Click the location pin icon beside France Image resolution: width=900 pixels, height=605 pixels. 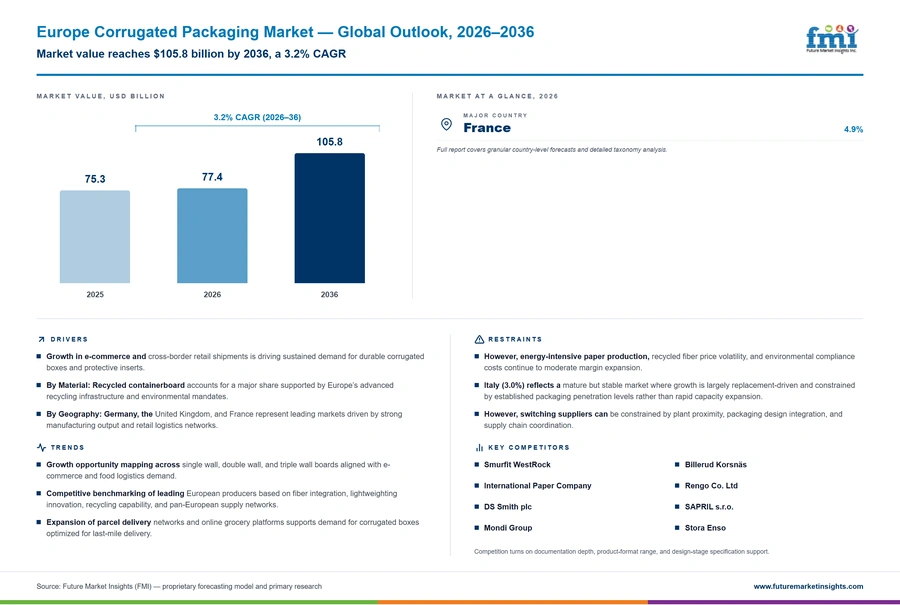tap(446, 124)
